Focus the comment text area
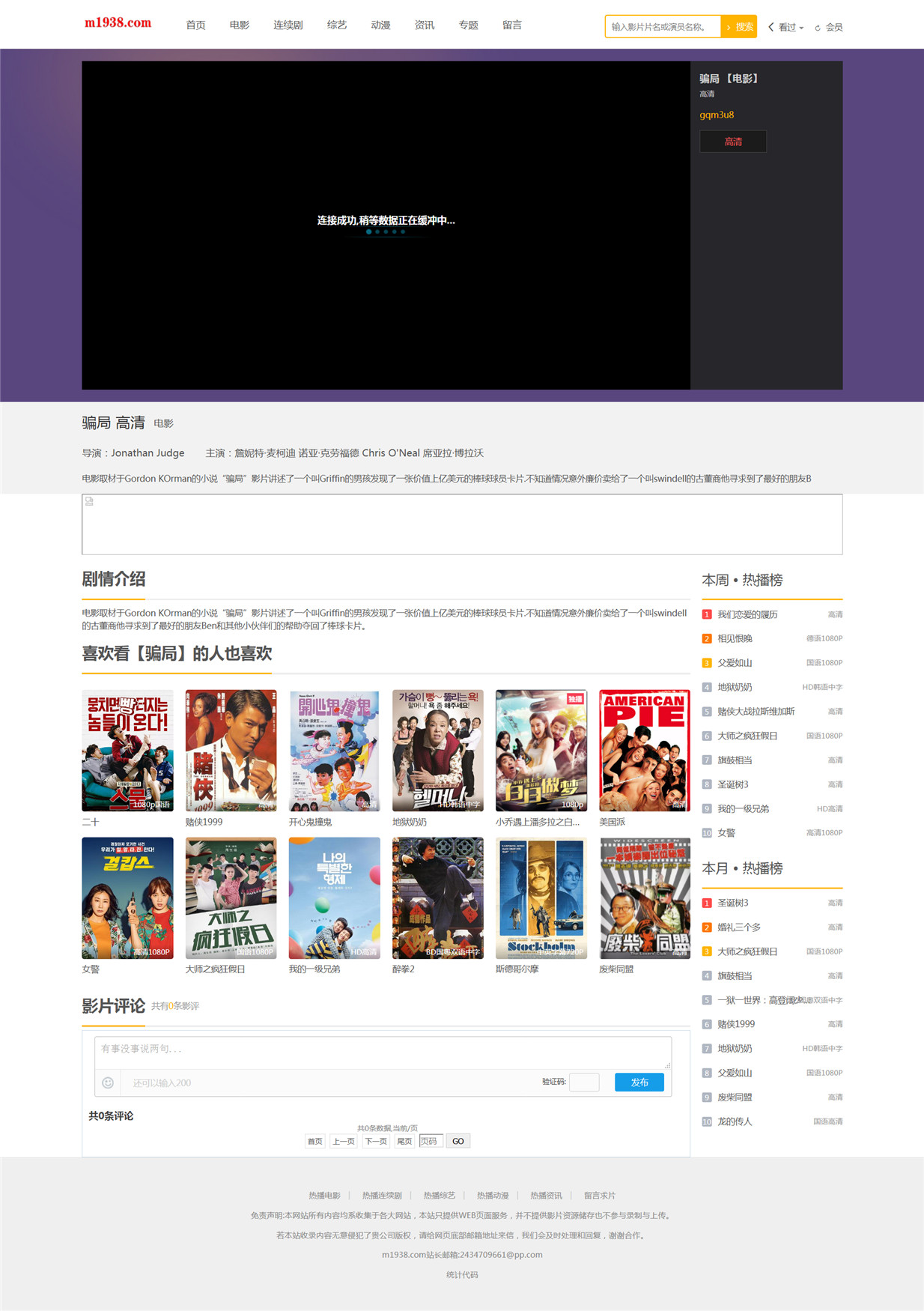Image resolution: width=924 pixels, height=1311 pixels. pos(383,1053)
